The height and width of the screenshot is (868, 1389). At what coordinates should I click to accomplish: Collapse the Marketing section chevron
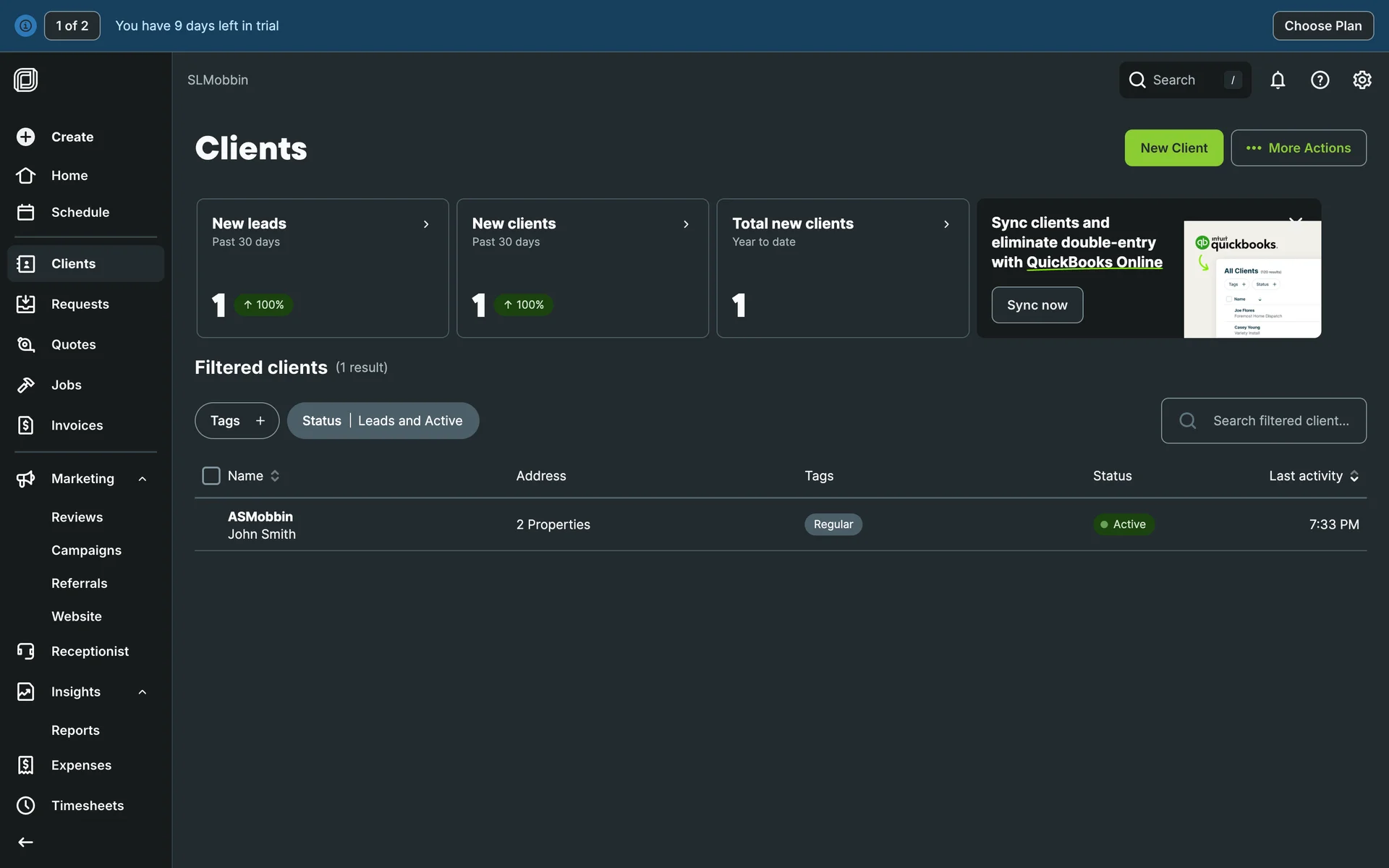click(x=143, y=479)
